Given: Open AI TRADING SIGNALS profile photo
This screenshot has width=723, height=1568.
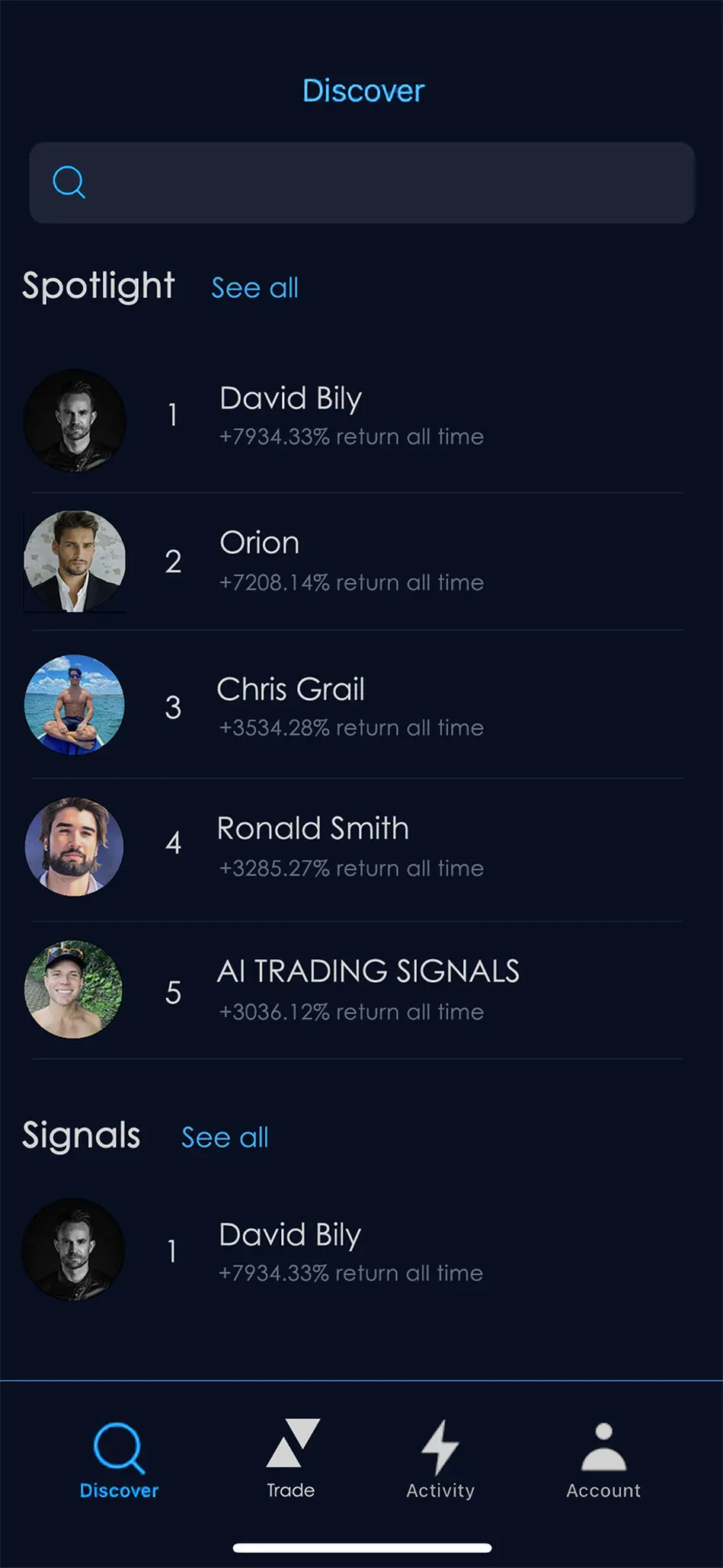Looking at the screenshot, I should (x=74, y=989).
